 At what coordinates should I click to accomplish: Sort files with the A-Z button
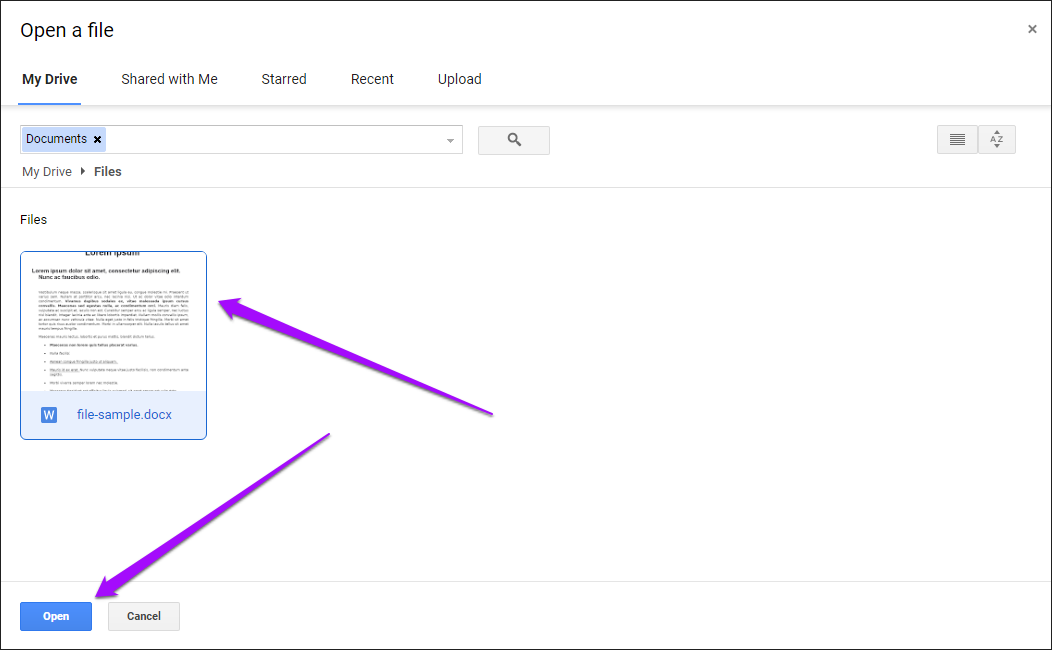pos(996,142)
